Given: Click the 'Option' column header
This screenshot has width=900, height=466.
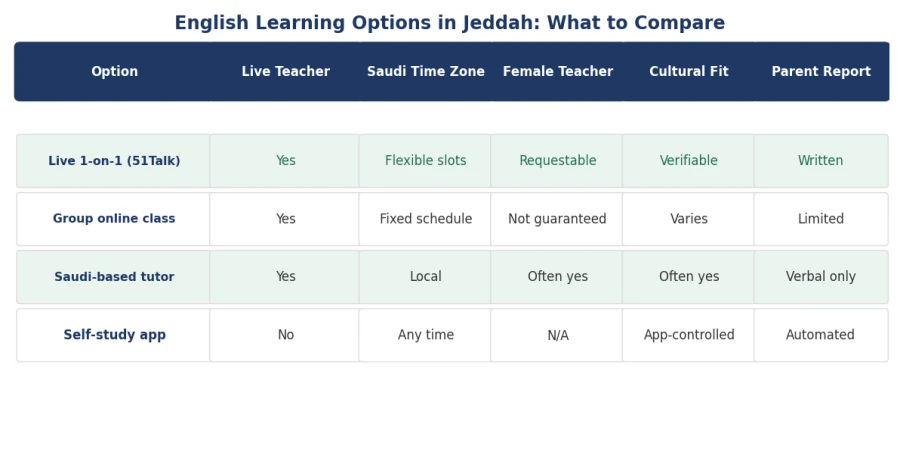Looking at the screenshot, I should 114,71.
